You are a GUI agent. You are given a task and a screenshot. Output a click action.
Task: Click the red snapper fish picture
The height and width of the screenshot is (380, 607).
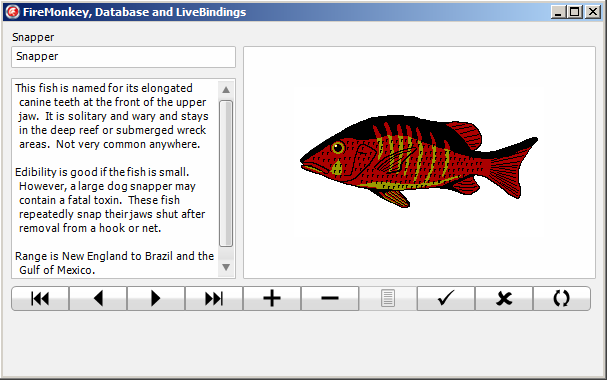click(x=419, y=161)
